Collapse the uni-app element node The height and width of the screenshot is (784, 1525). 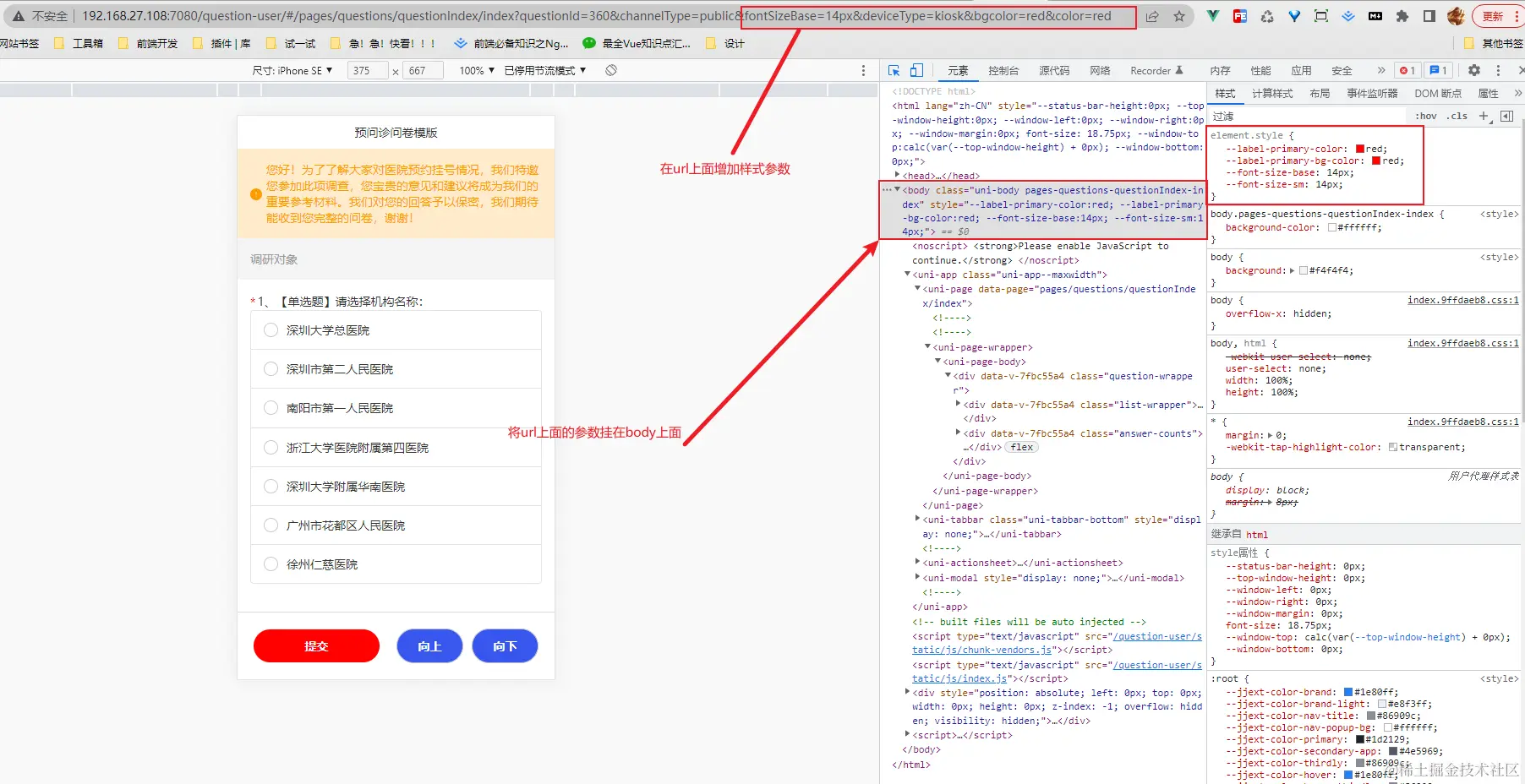click(907, 275)
